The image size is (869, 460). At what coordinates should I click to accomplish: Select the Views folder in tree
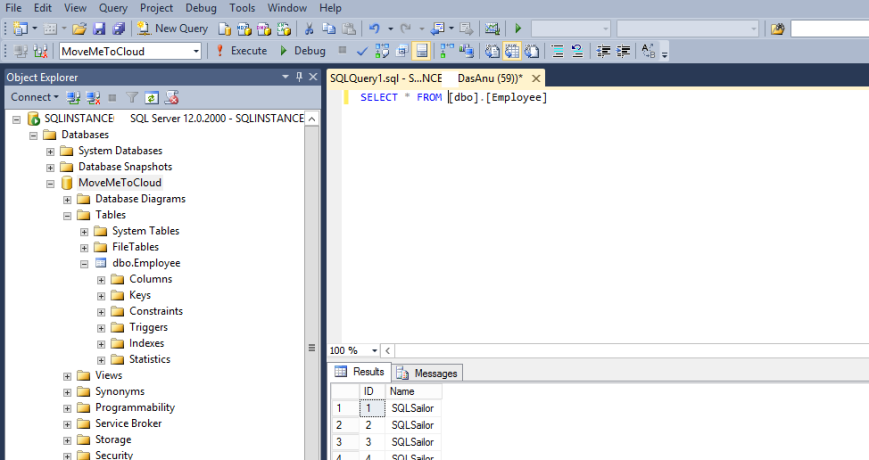(108, 376)
